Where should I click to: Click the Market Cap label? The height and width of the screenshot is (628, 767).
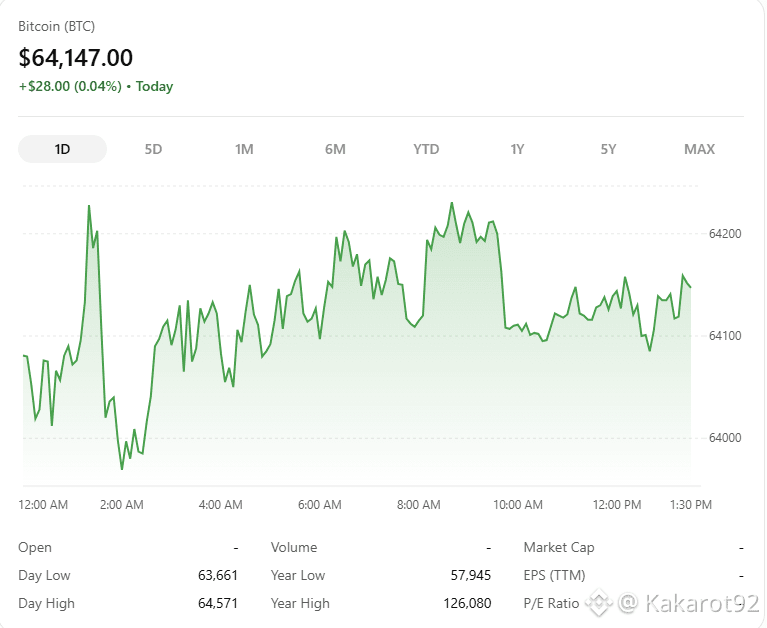pyautogui.click(x=559, y=547)
